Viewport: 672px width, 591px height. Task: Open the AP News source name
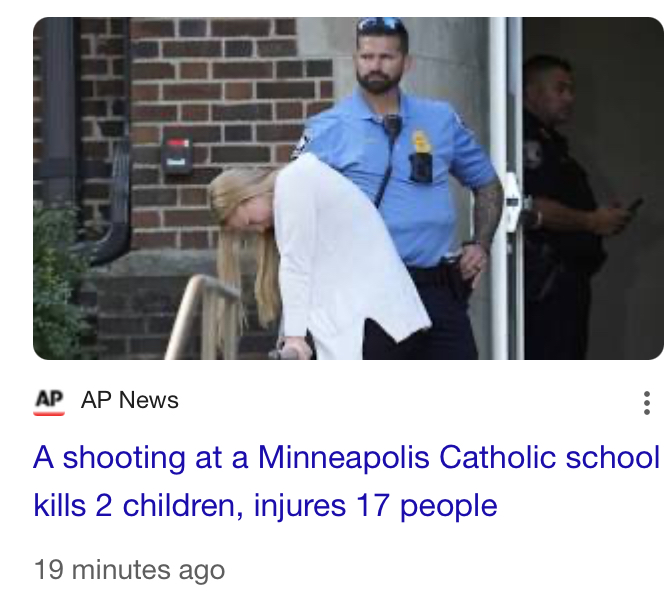pos(129,400)
